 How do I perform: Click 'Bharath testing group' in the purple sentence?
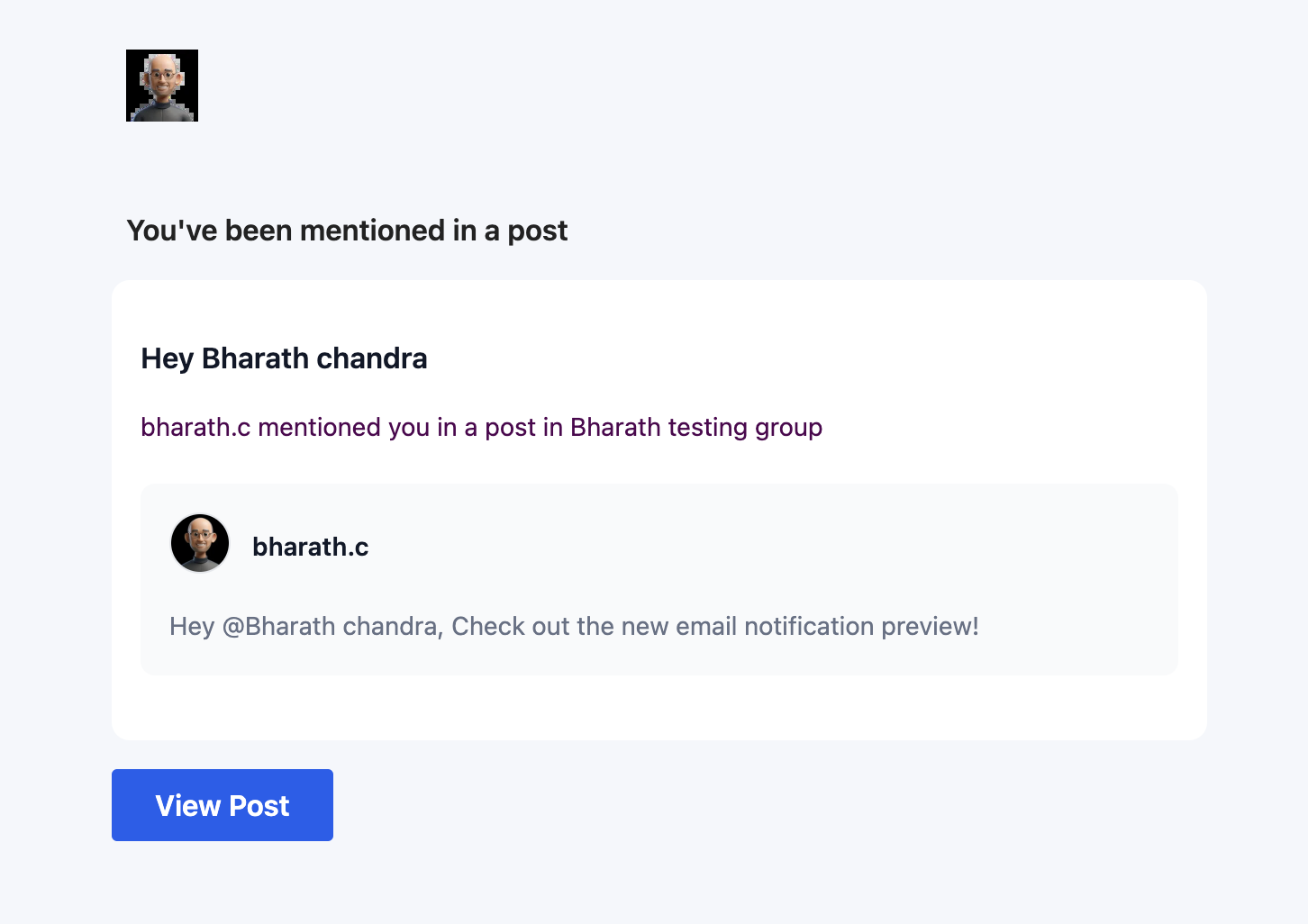695,427
